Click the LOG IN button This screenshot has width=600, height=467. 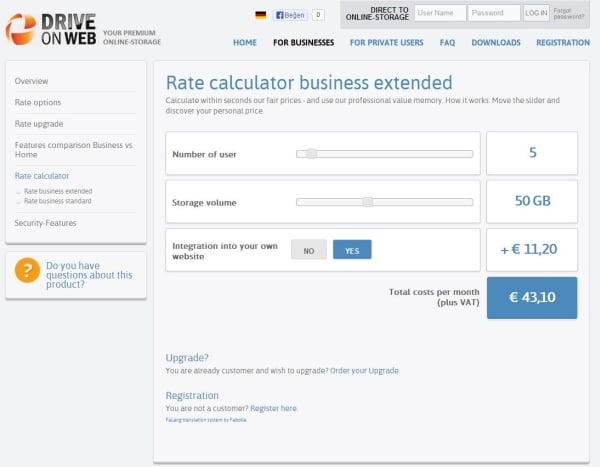click(536, 14)
